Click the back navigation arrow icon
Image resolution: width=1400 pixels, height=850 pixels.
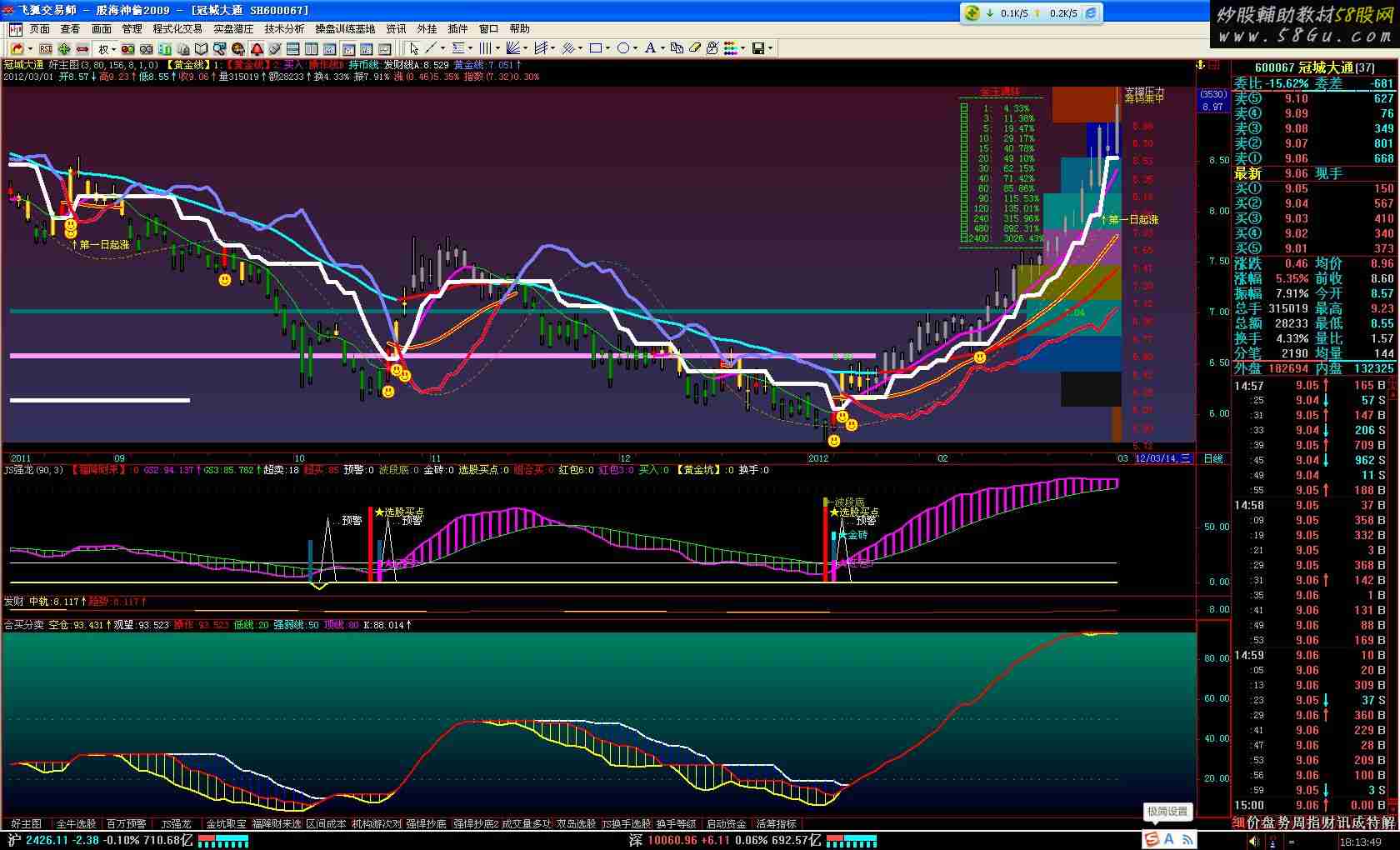click(17, 49)
